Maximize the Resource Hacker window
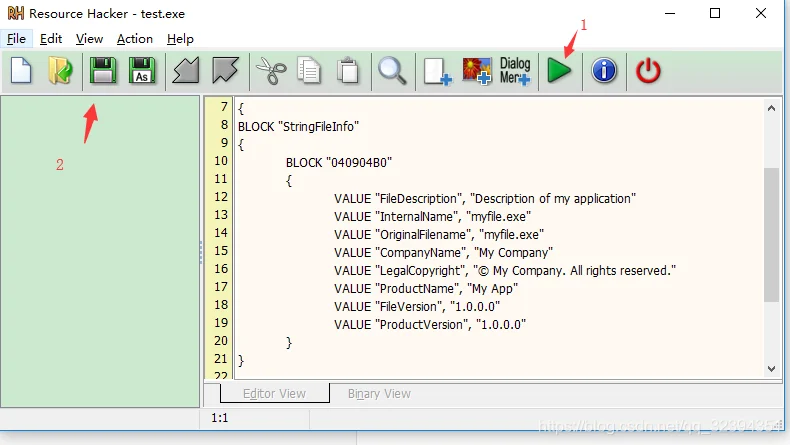Screen dimensions: 790x445 pyautogui.click(x=715, y=14)
